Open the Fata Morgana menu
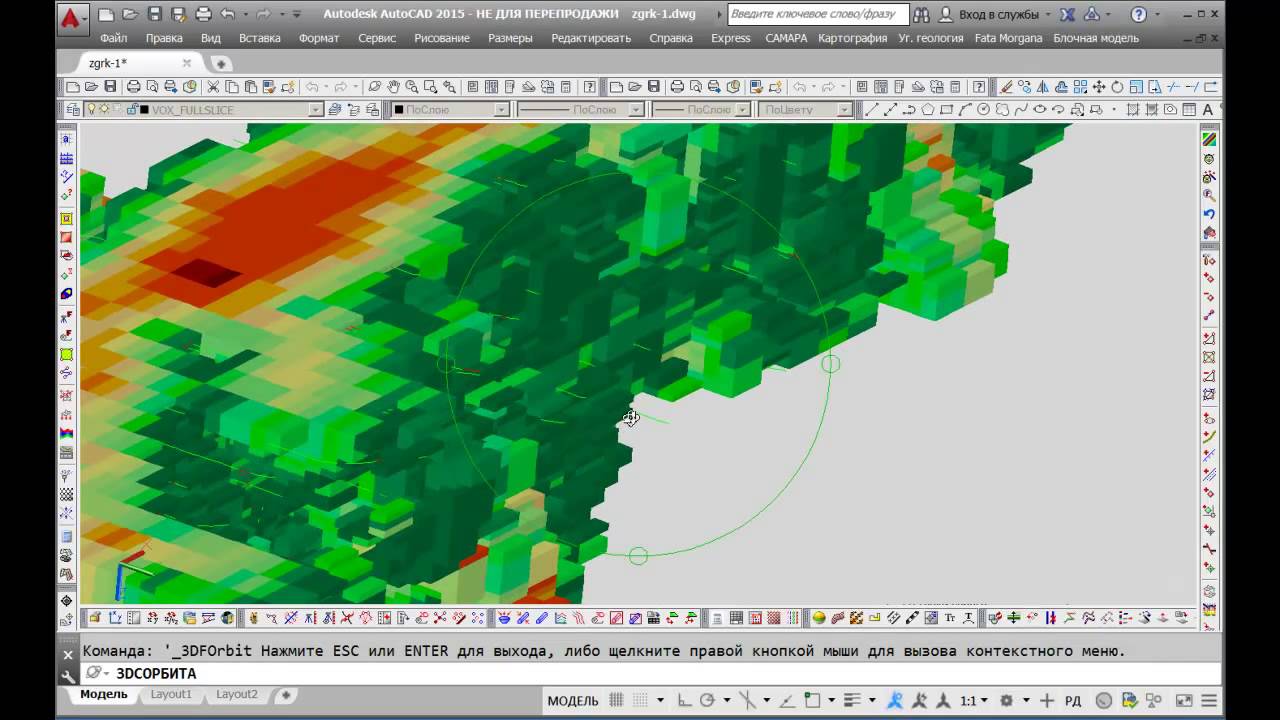 click(1008, 38)
